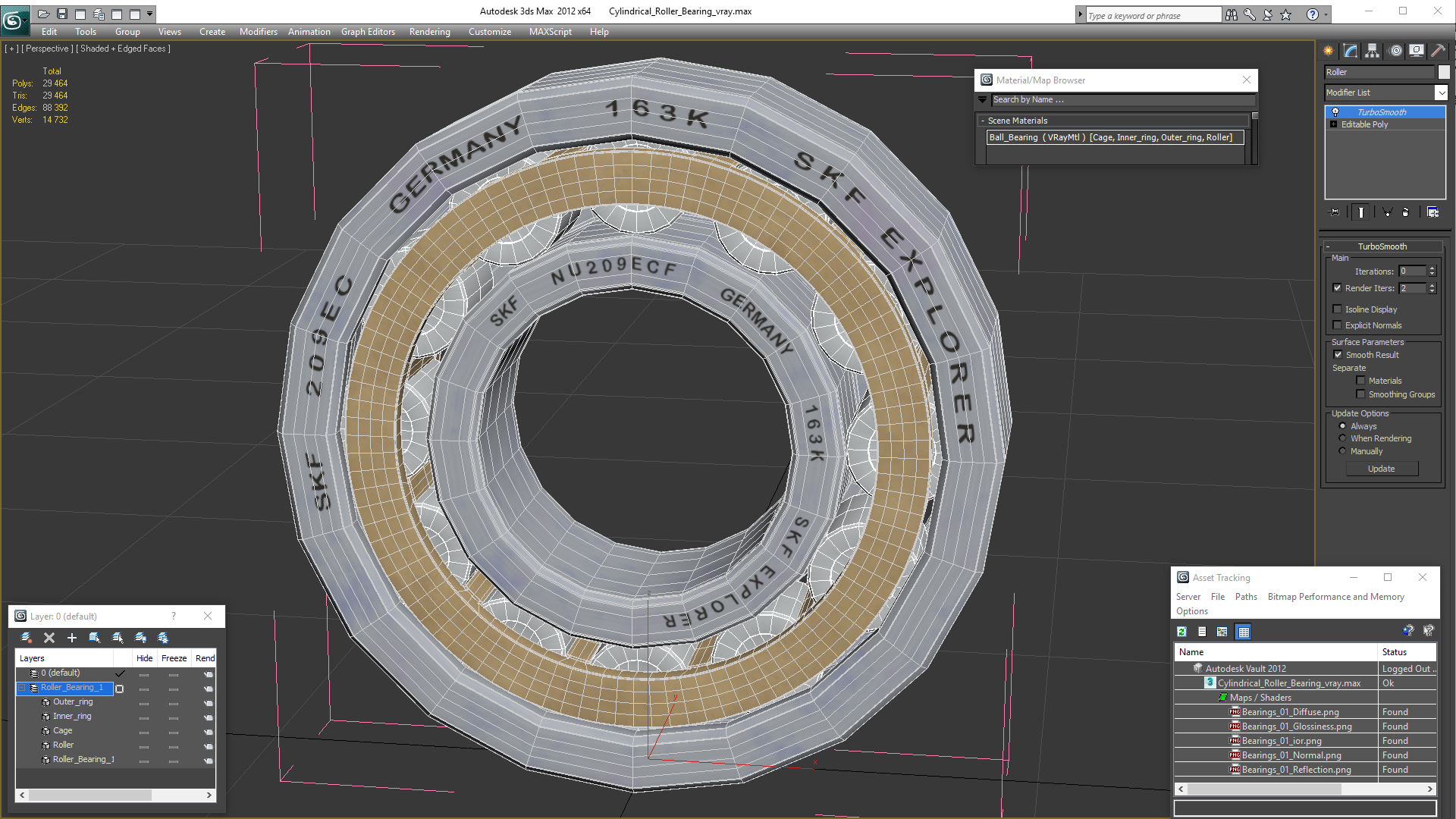1456x819 pixels.
Task: Click Hide/Unhide All Layers icon
Action: coord(140,638)
